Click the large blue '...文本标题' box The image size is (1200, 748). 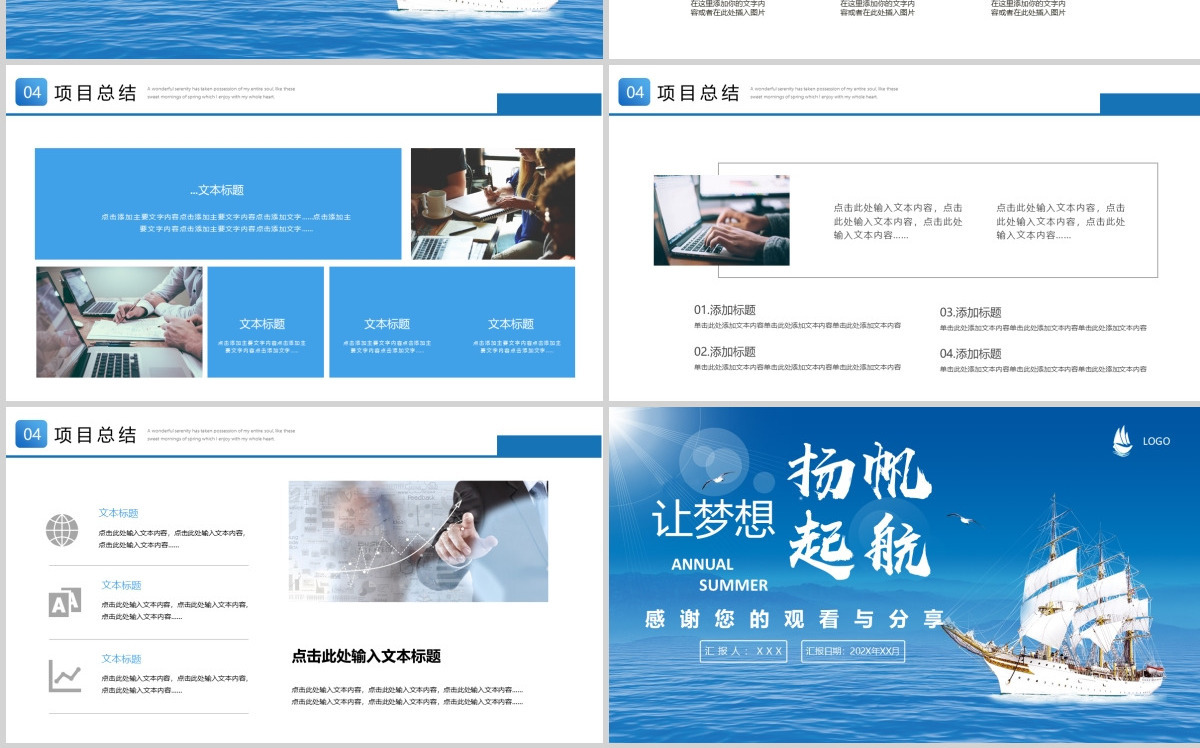tap(218, 204)
